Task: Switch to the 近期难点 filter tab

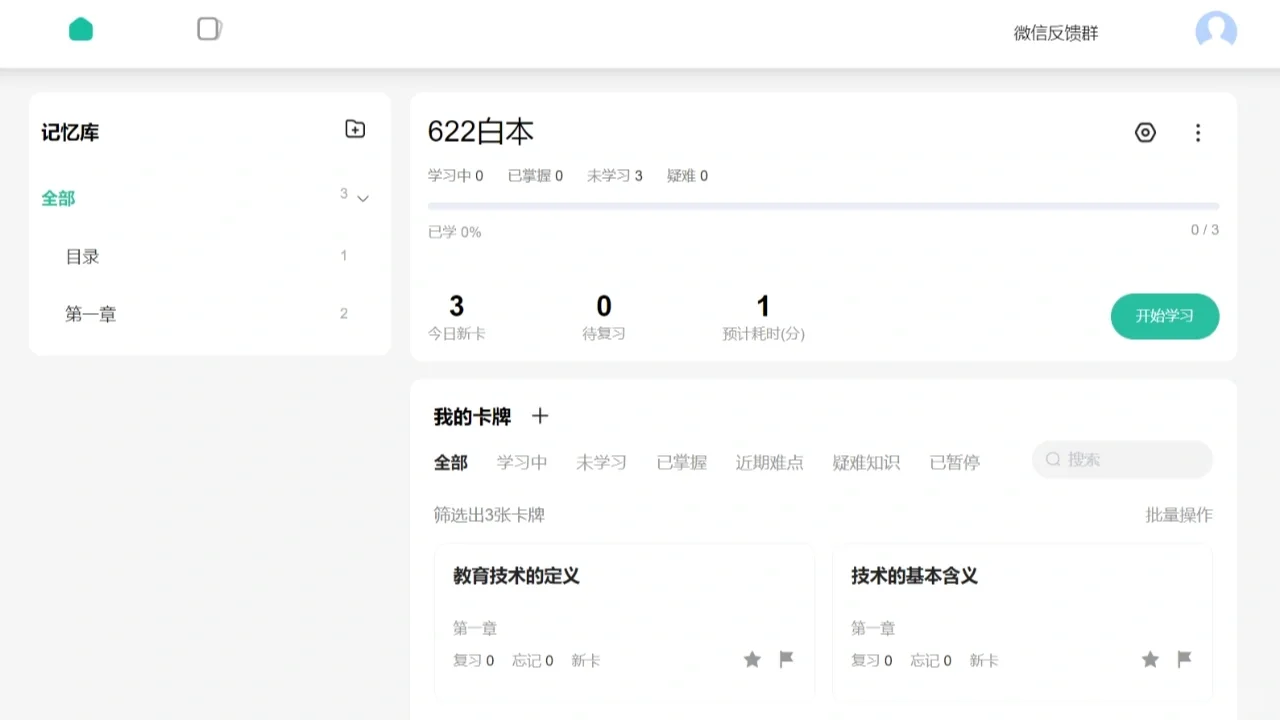Action: [769, 462]
